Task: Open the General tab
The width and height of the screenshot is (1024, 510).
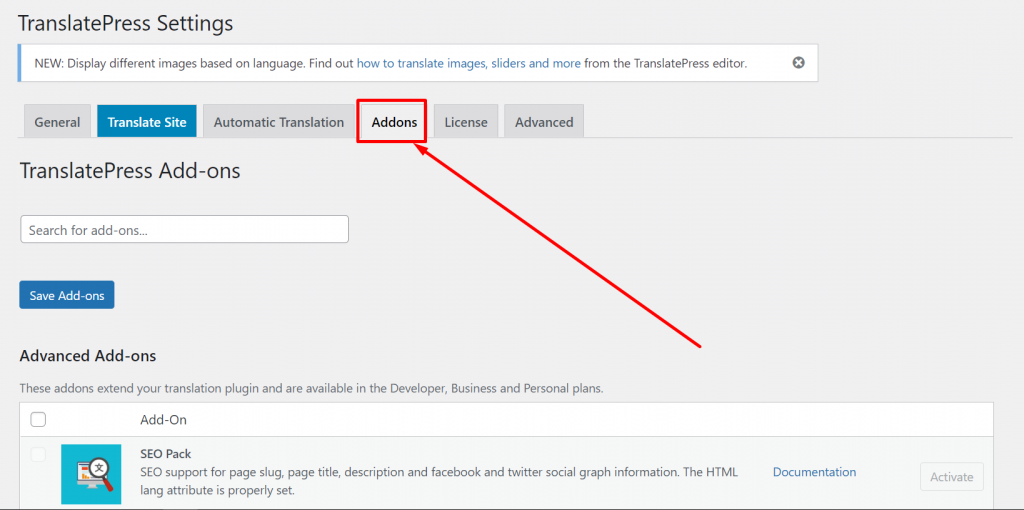Action: [x=57, y=122]
